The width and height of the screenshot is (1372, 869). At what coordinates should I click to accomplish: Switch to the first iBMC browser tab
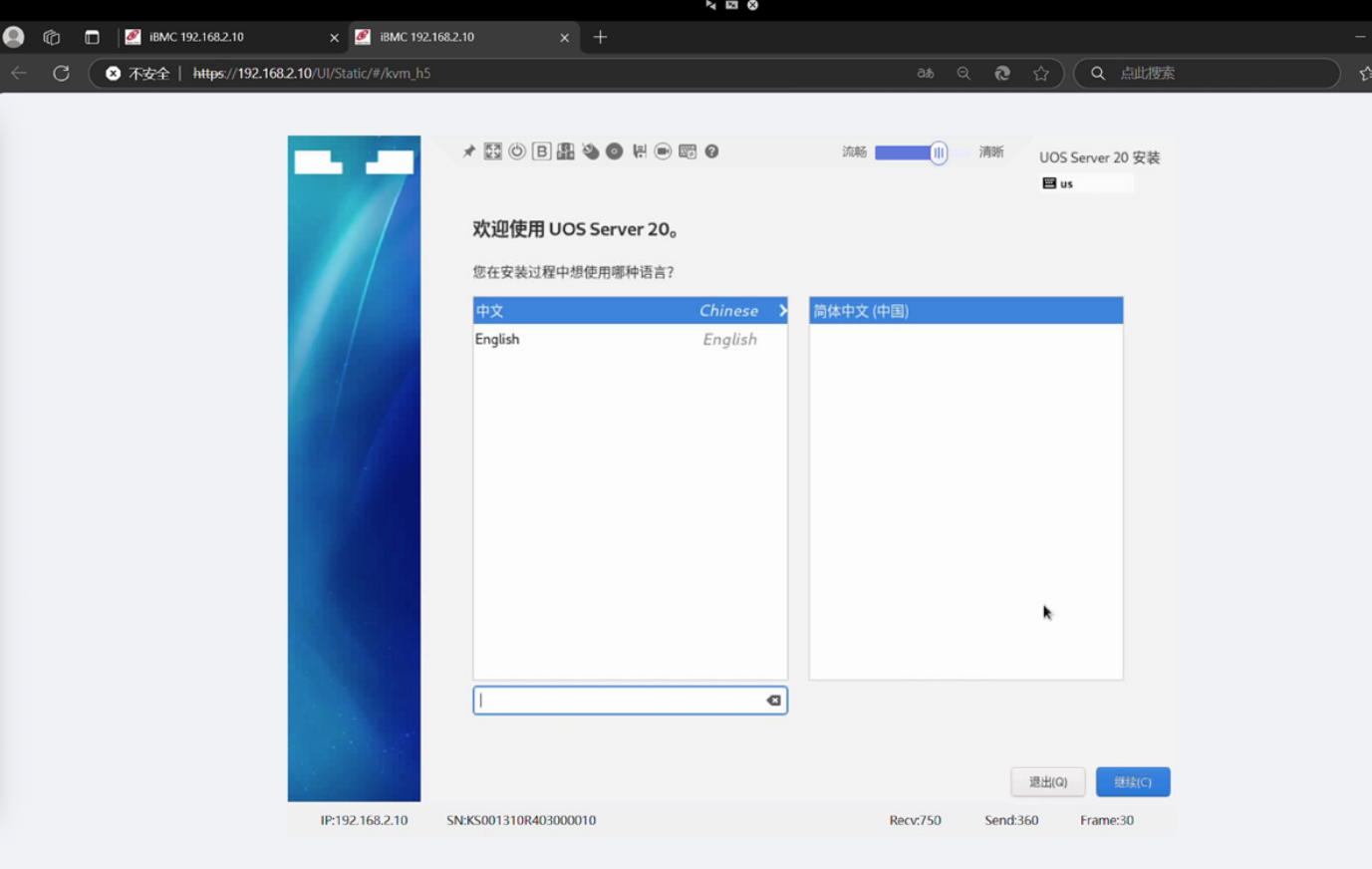pyautogui.click(x=227, y=37)
